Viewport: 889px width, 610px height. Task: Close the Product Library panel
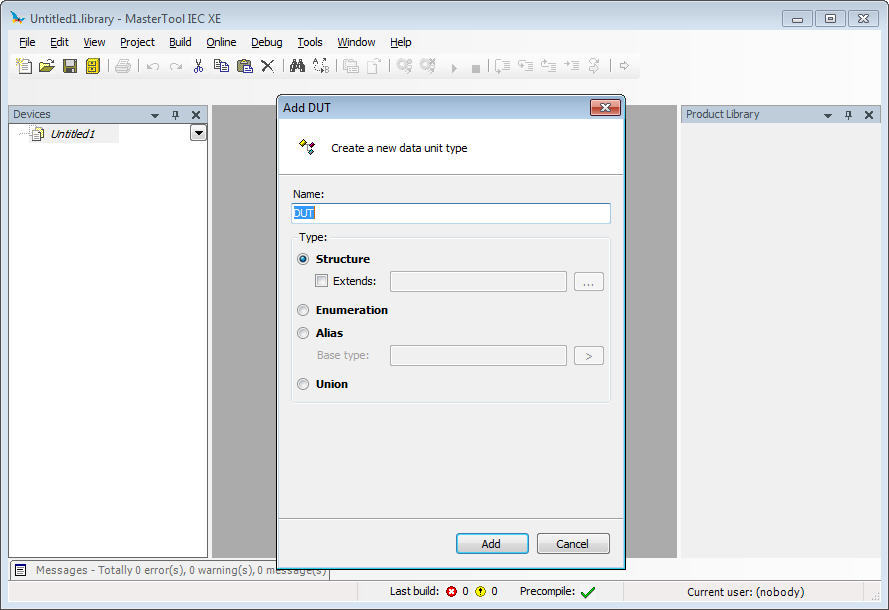pyautogui.click(x=869, y=115)
